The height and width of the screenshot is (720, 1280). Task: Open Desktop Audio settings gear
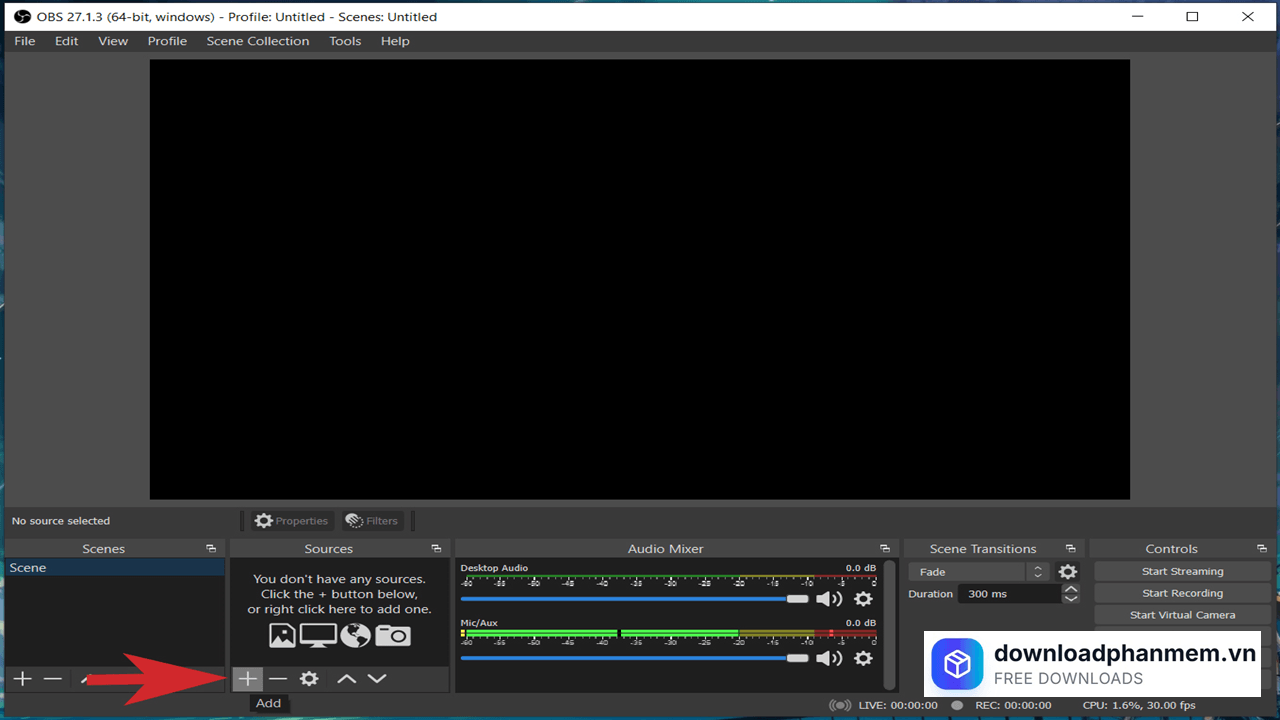pos(863,599)
